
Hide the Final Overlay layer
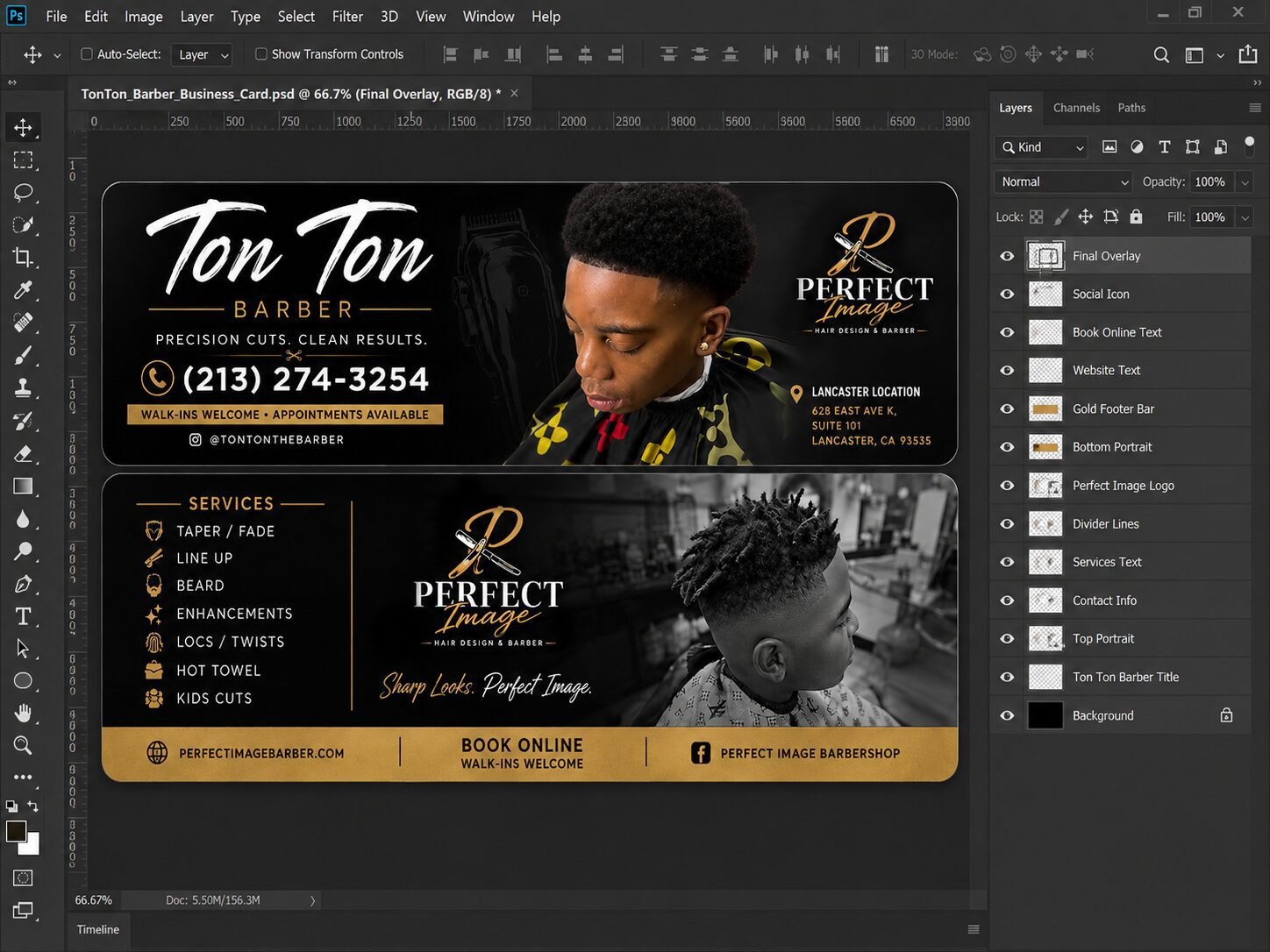(x=1007, y=256)
